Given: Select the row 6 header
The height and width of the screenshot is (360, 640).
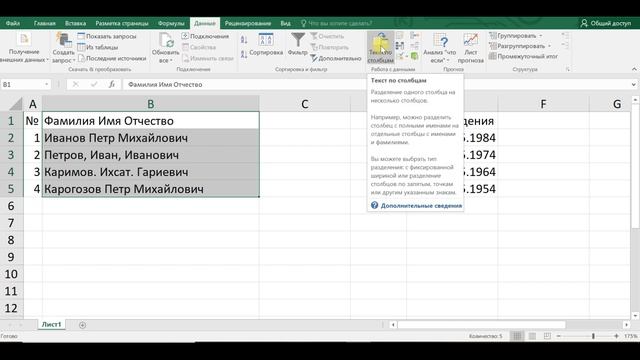Looking at the screenshot, I should pos(11,206).
